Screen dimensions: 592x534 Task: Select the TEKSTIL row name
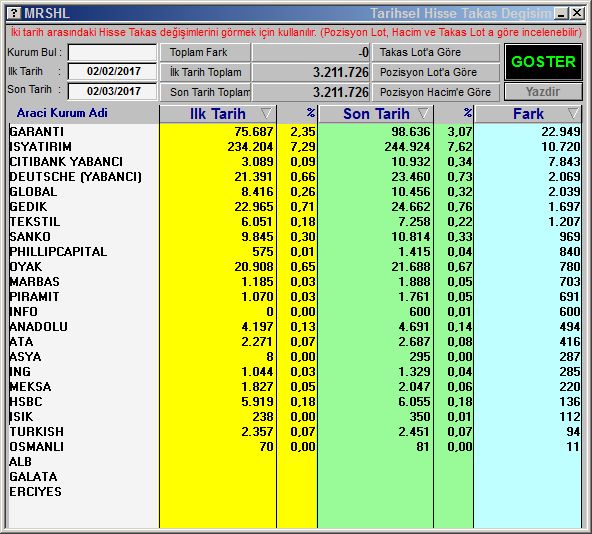coord(35,222)
